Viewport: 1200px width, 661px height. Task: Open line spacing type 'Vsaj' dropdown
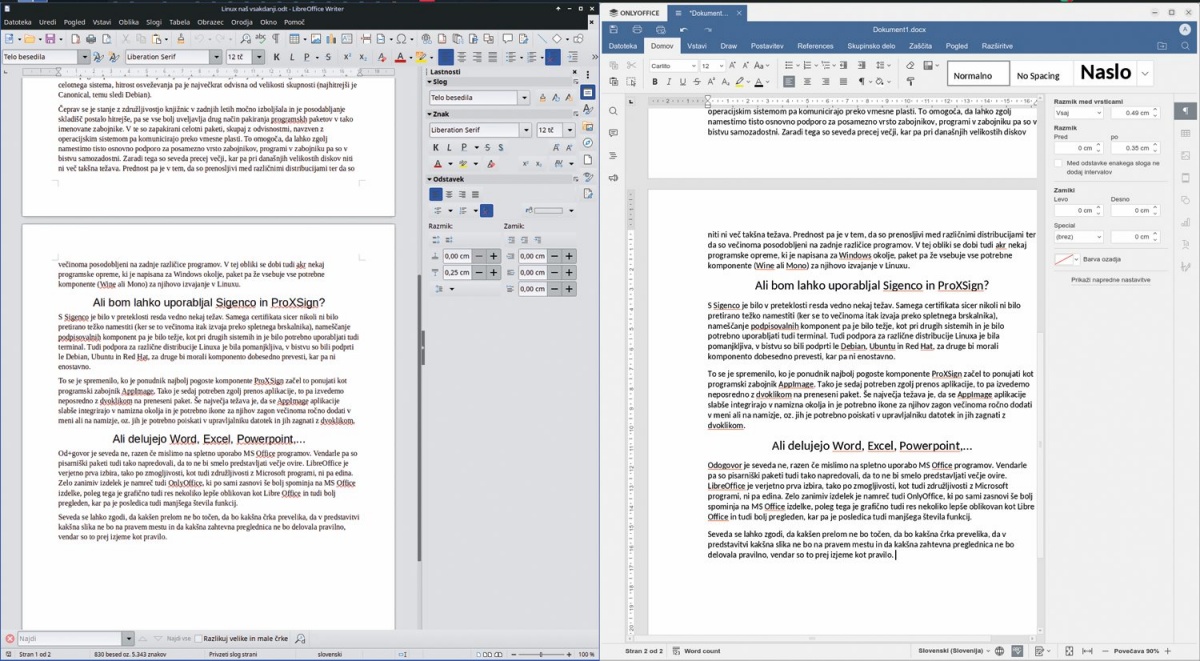tap(1079, 113)
